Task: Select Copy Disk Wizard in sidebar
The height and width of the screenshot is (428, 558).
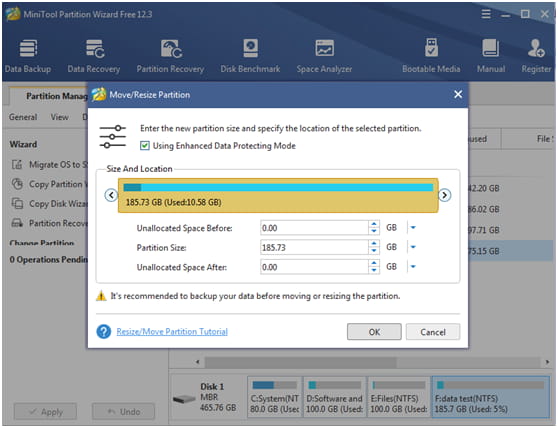Action: 50,204
